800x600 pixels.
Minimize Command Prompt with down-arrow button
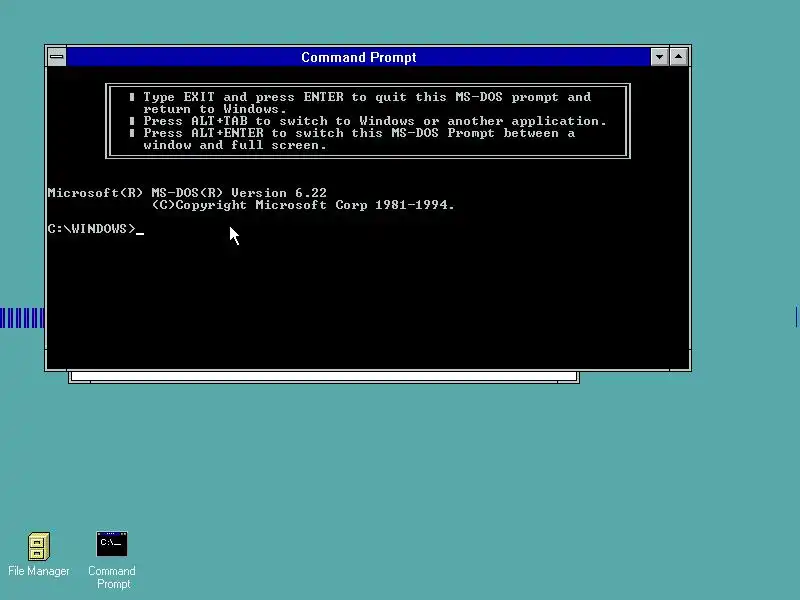coord(659,57)
